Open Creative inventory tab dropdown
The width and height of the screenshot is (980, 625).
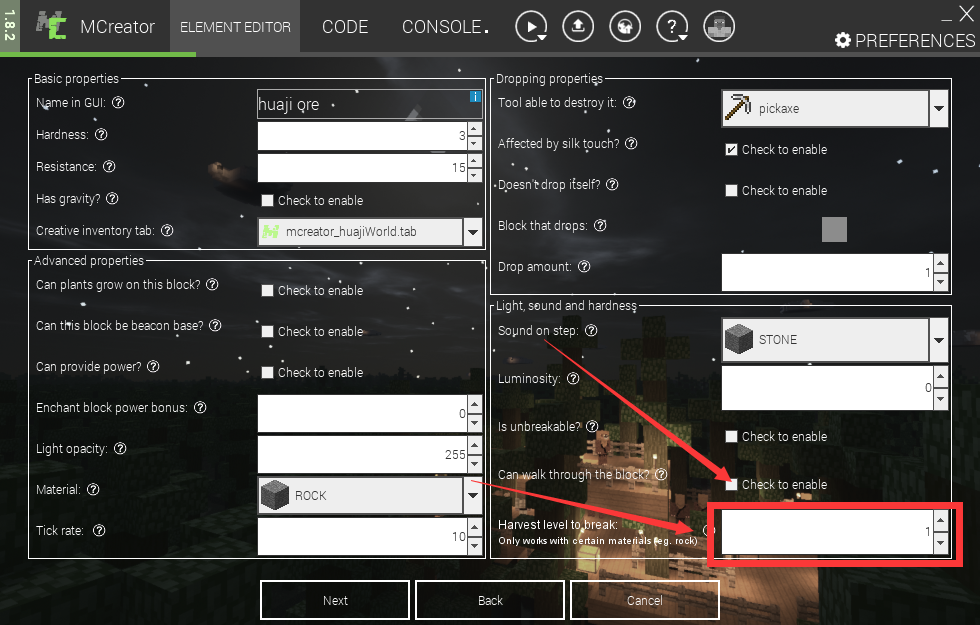(x=473, y=232)
